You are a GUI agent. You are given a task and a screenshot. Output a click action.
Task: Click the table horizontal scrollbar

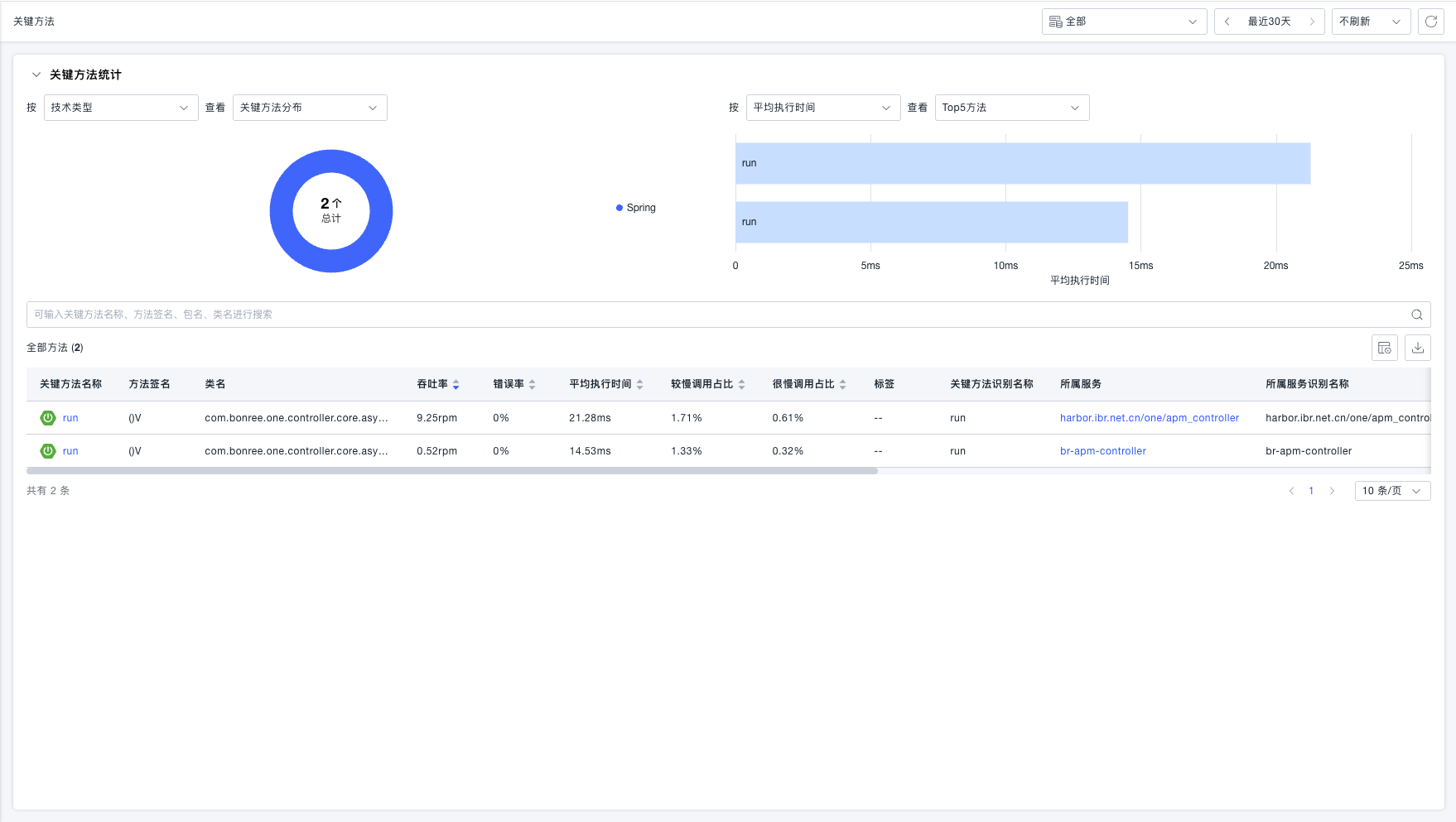tap(451, 471)
